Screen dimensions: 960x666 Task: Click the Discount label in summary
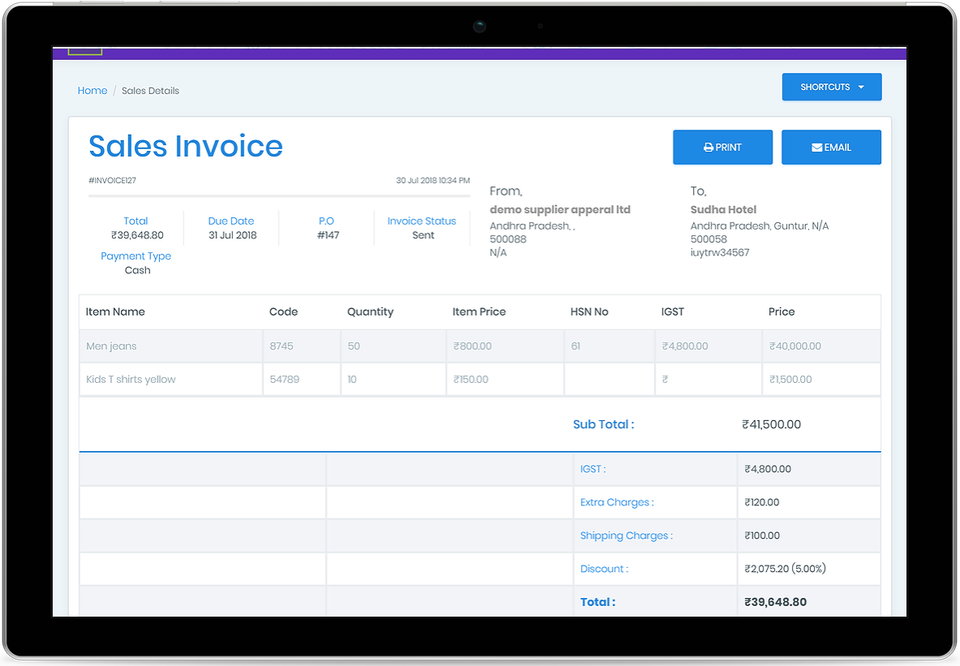[603, 569]
